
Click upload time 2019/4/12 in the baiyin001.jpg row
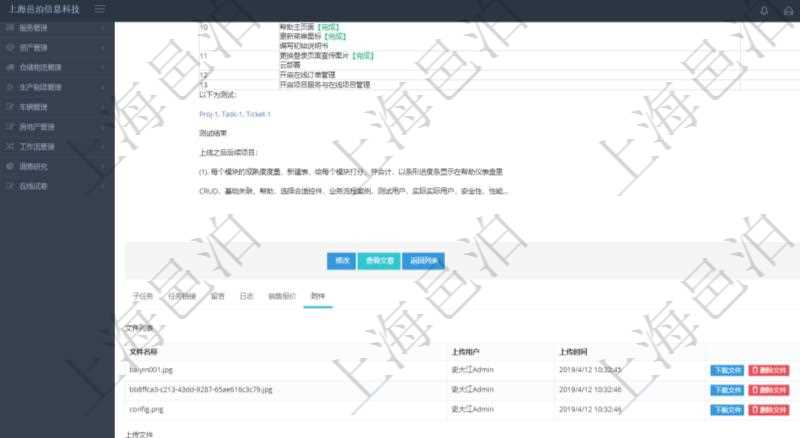pyautogui.click(x=590, y=370)
